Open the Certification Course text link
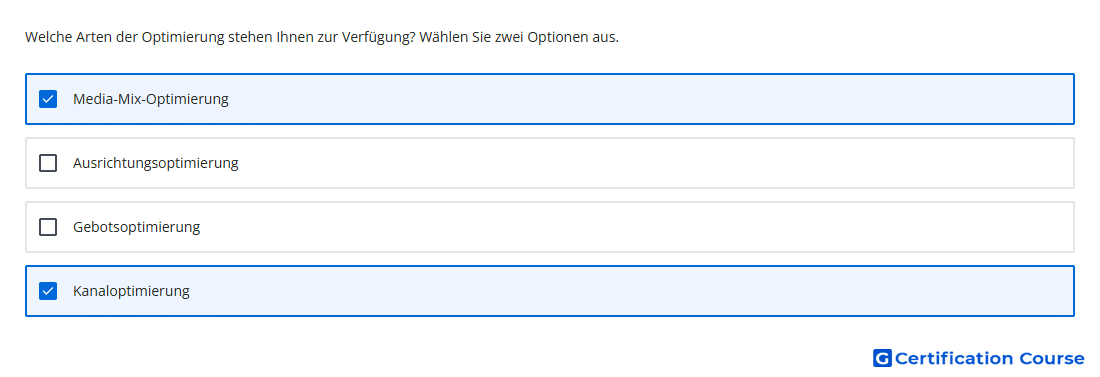The image size is (1100, 377). coord(989,358)
